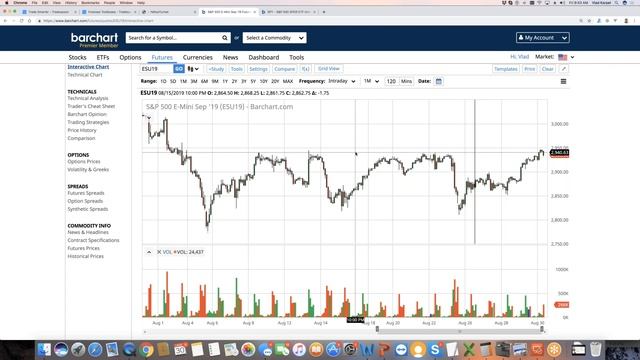Remove the VOL study X icon
Screen dimensions: 640x360
(159, 252)
